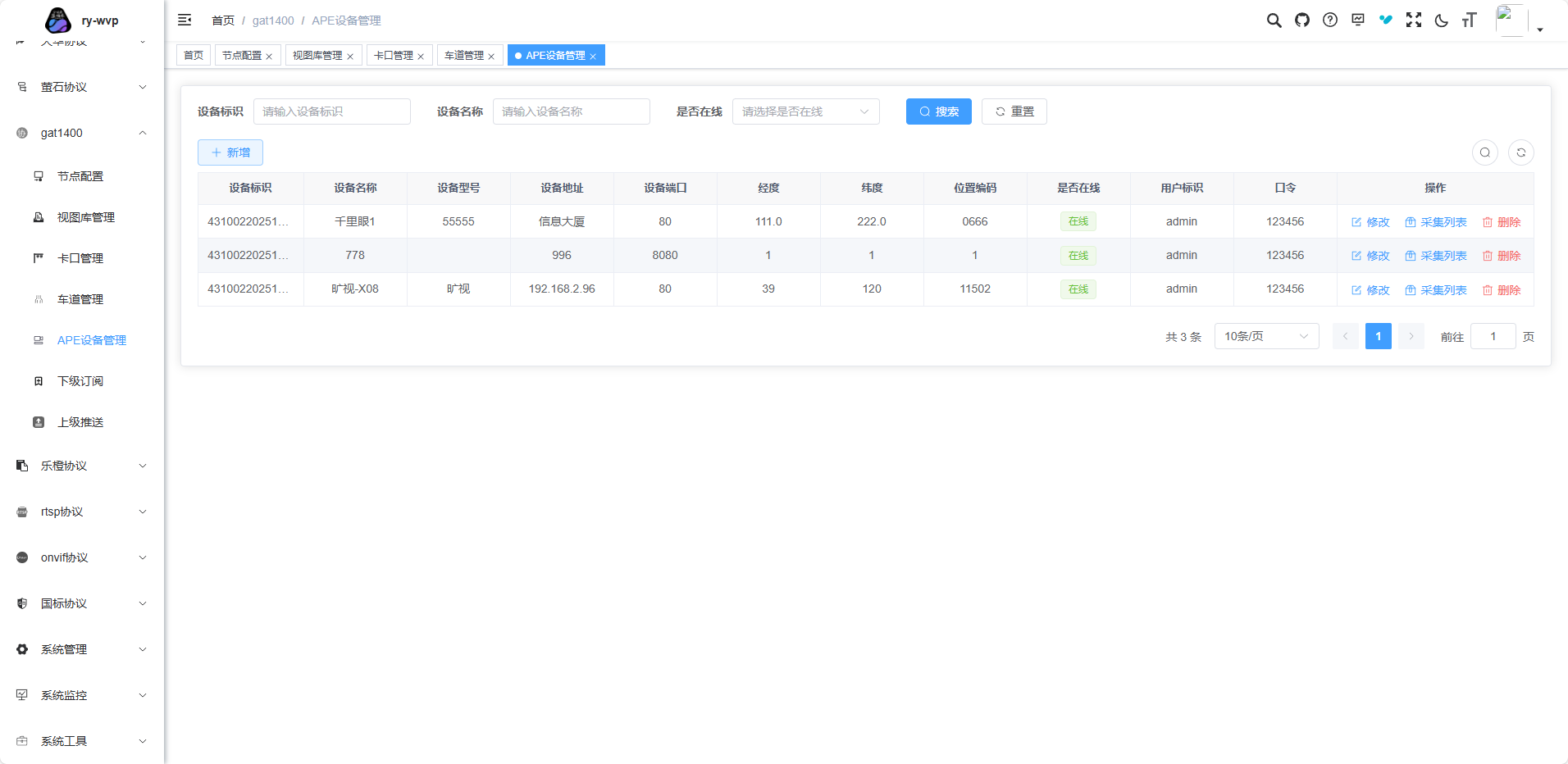Collapse the sidebar with the hamburger icon
1568x764 pixels.
[185, 20]
